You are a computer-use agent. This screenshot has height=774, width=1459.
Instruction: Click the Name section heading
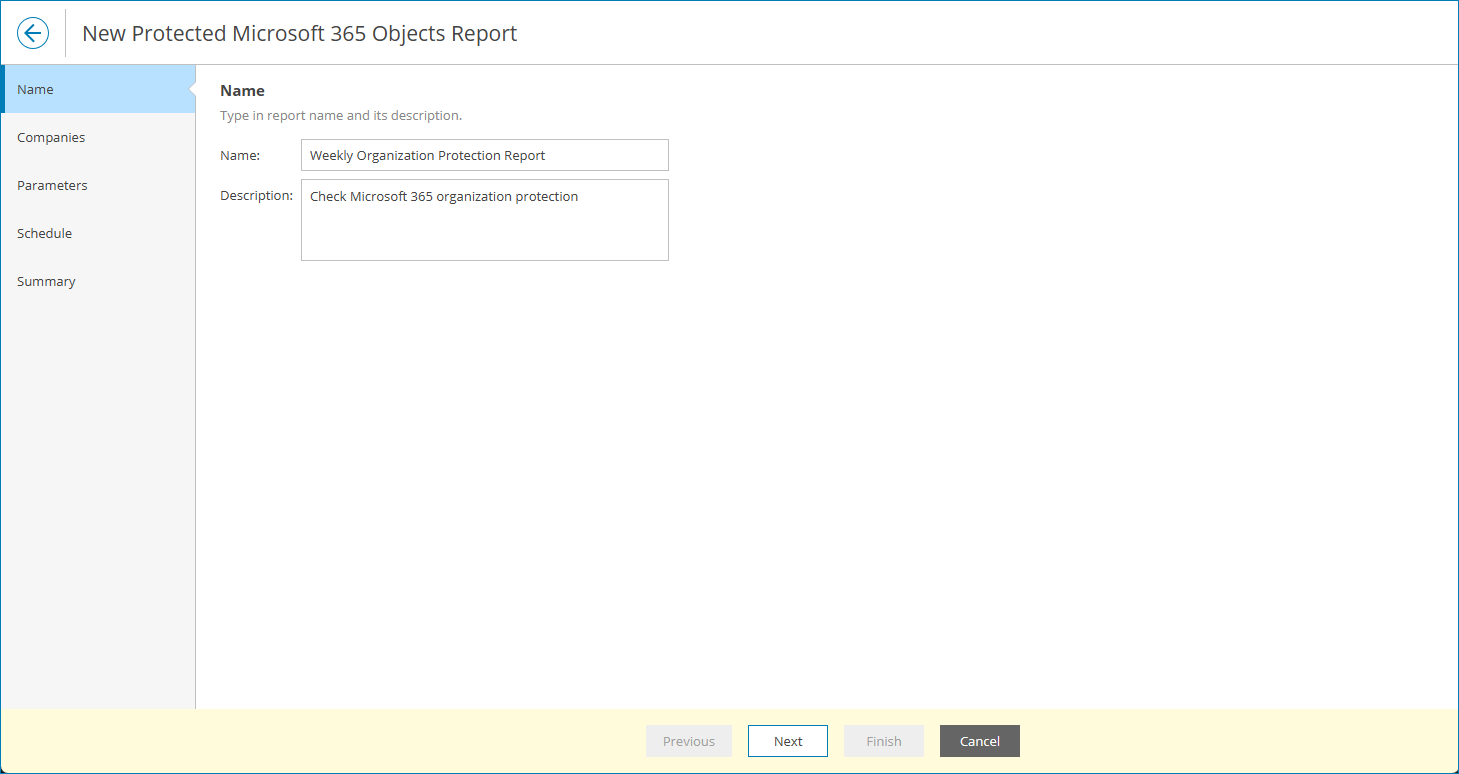click(x=242, y=90)
